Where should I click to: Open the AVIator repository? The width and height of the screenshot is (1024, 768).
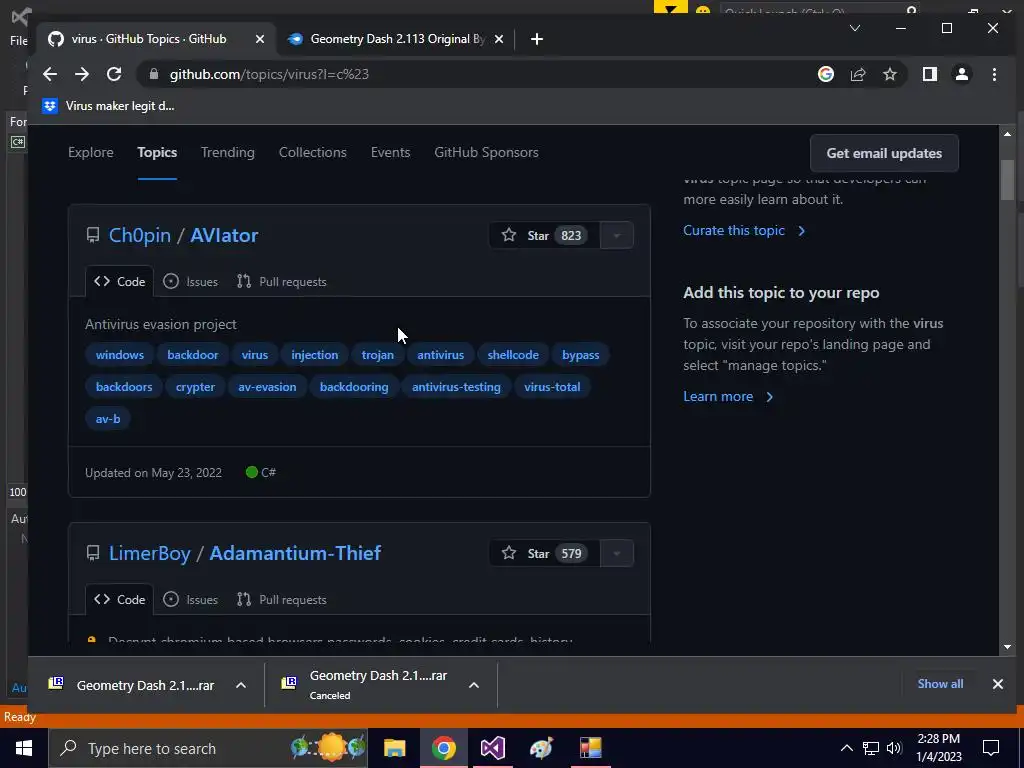coord(224,235)
